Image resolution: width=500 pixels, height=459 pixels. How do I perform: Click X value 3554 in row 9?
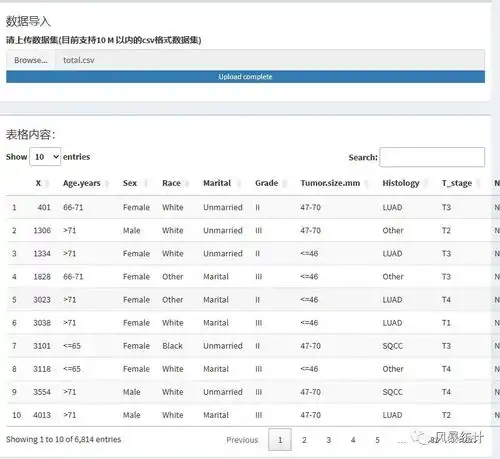pyautogui.click(x=42, y=392)
